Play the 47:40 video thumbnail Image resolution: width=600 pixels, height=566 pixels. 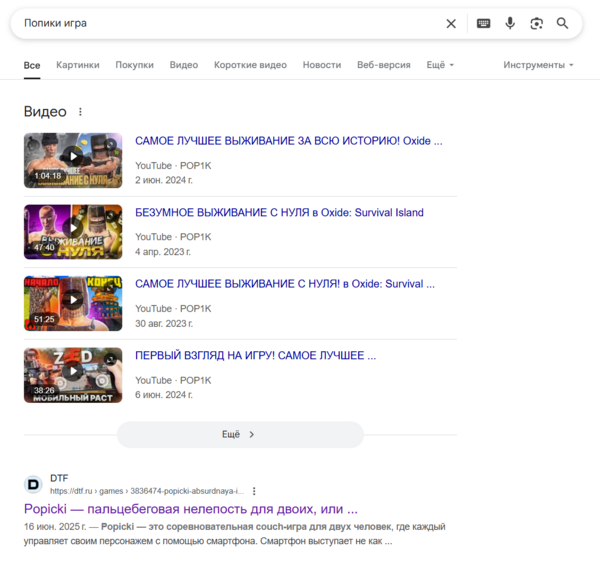click(x=73, y=232)
